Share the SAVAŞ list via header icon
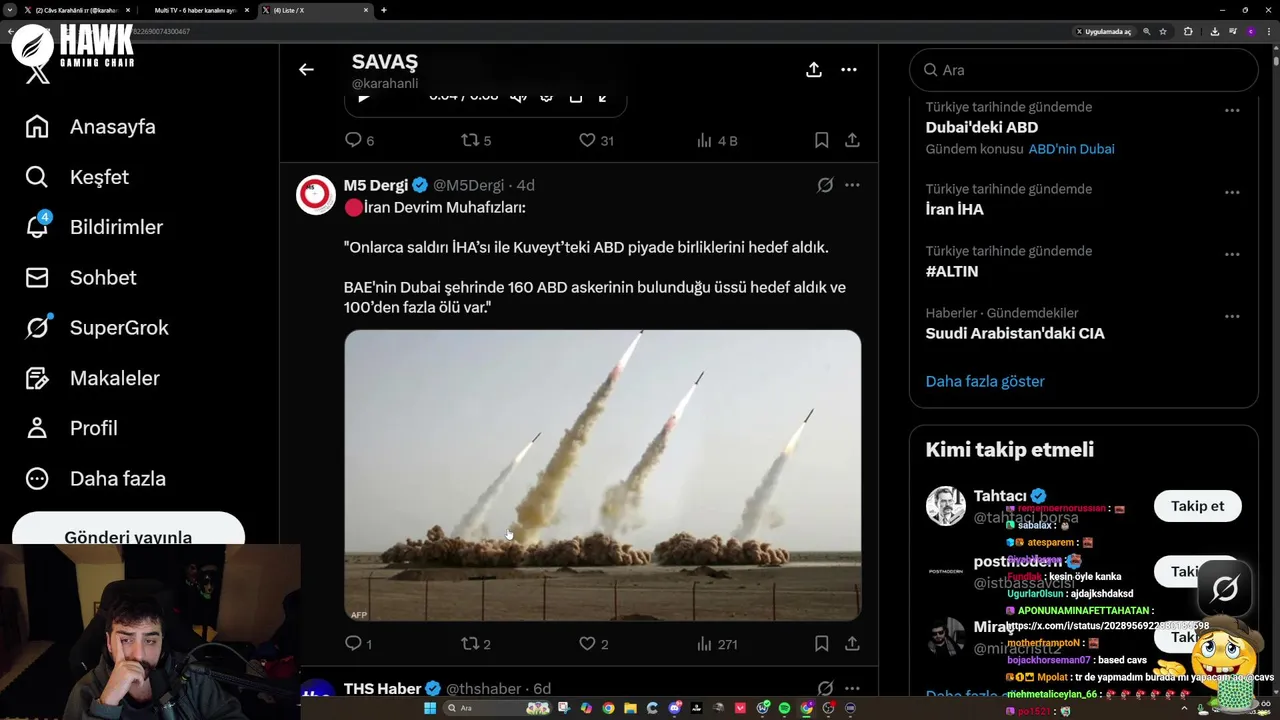 pyautogui.click(x=814, y=69)
